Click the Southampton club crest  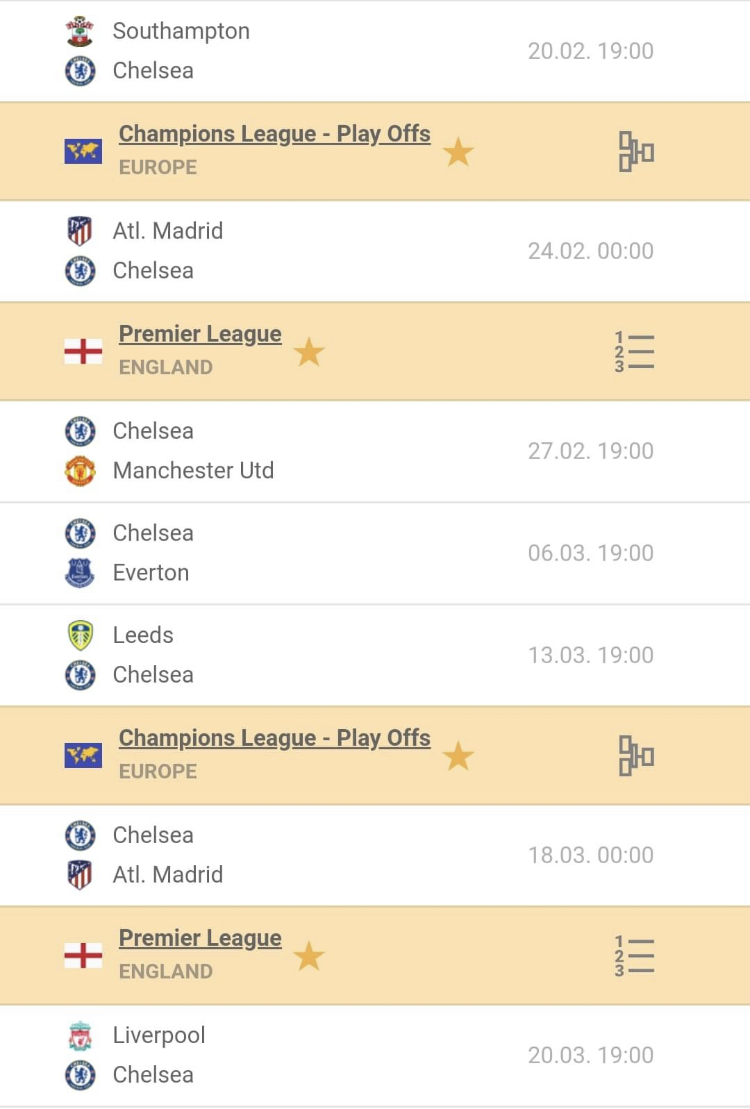80,31
